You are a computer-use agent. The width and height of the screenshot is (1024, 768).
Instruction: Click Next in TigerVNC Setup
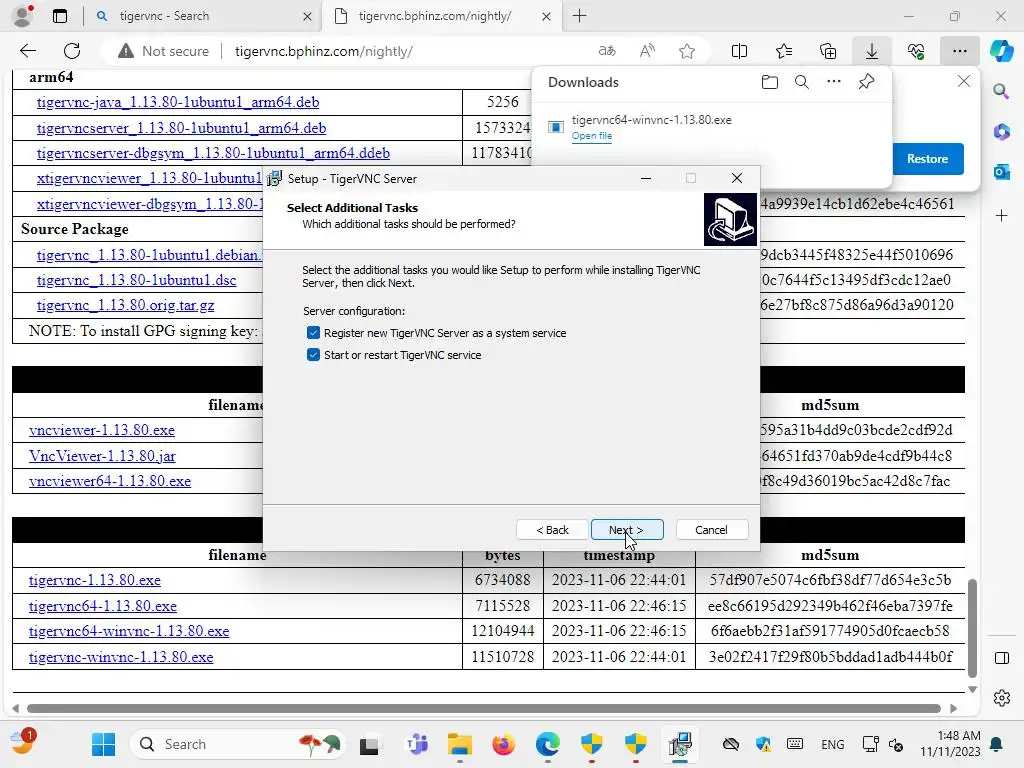click(627, 530)
